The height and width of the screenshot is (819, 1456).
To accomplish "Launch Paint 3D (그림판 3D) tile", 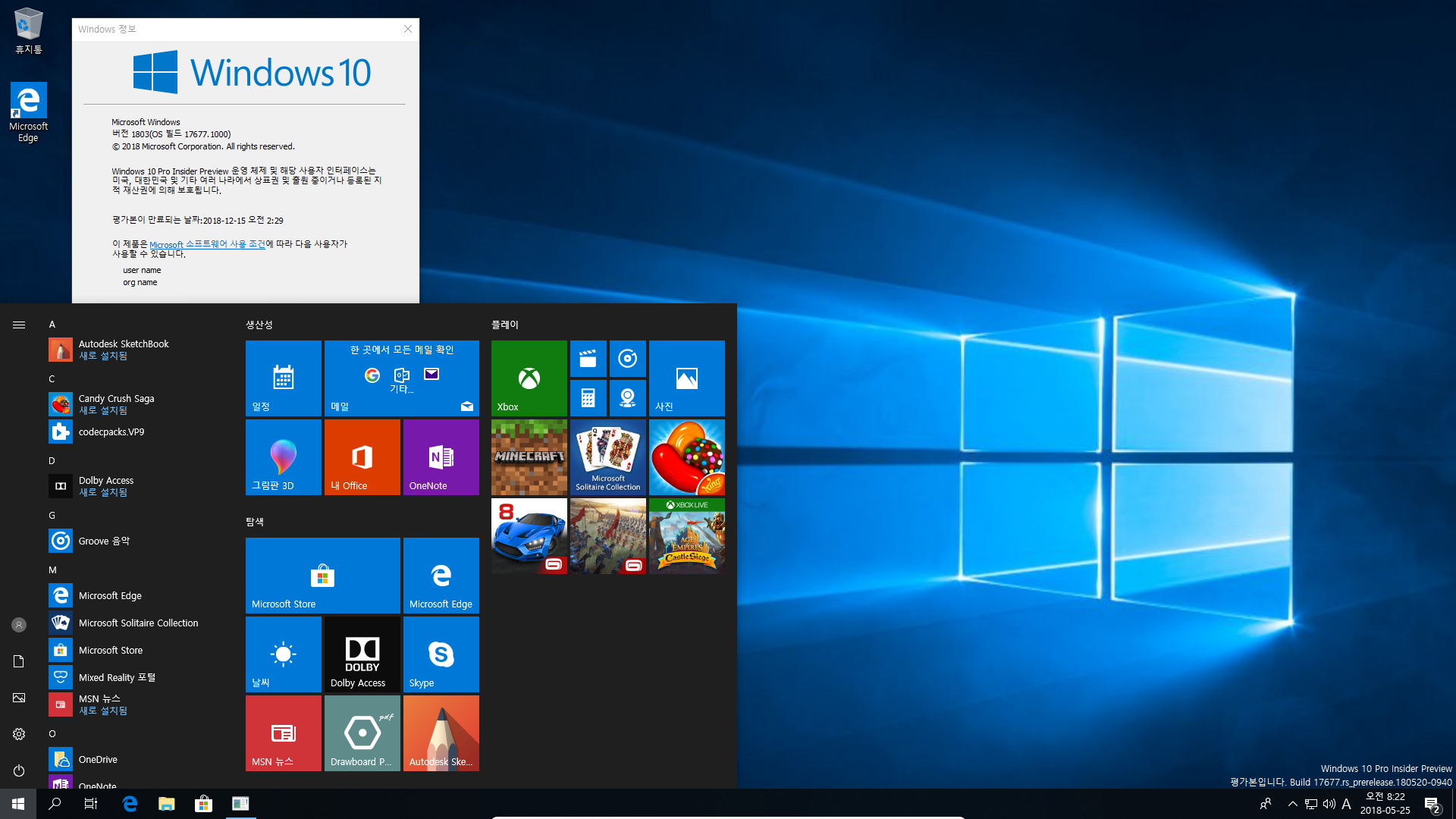I will pyautogui.click(x=284, y=457).
